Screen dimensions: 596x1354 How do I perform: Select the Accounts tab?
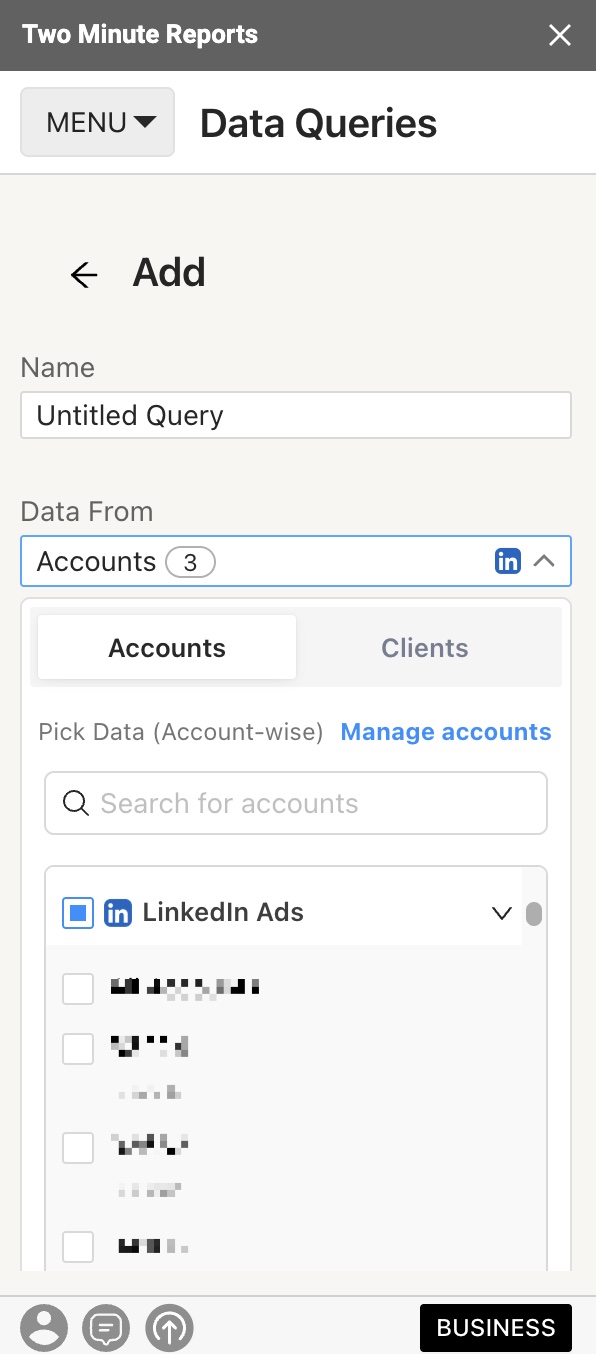(167, 648)
